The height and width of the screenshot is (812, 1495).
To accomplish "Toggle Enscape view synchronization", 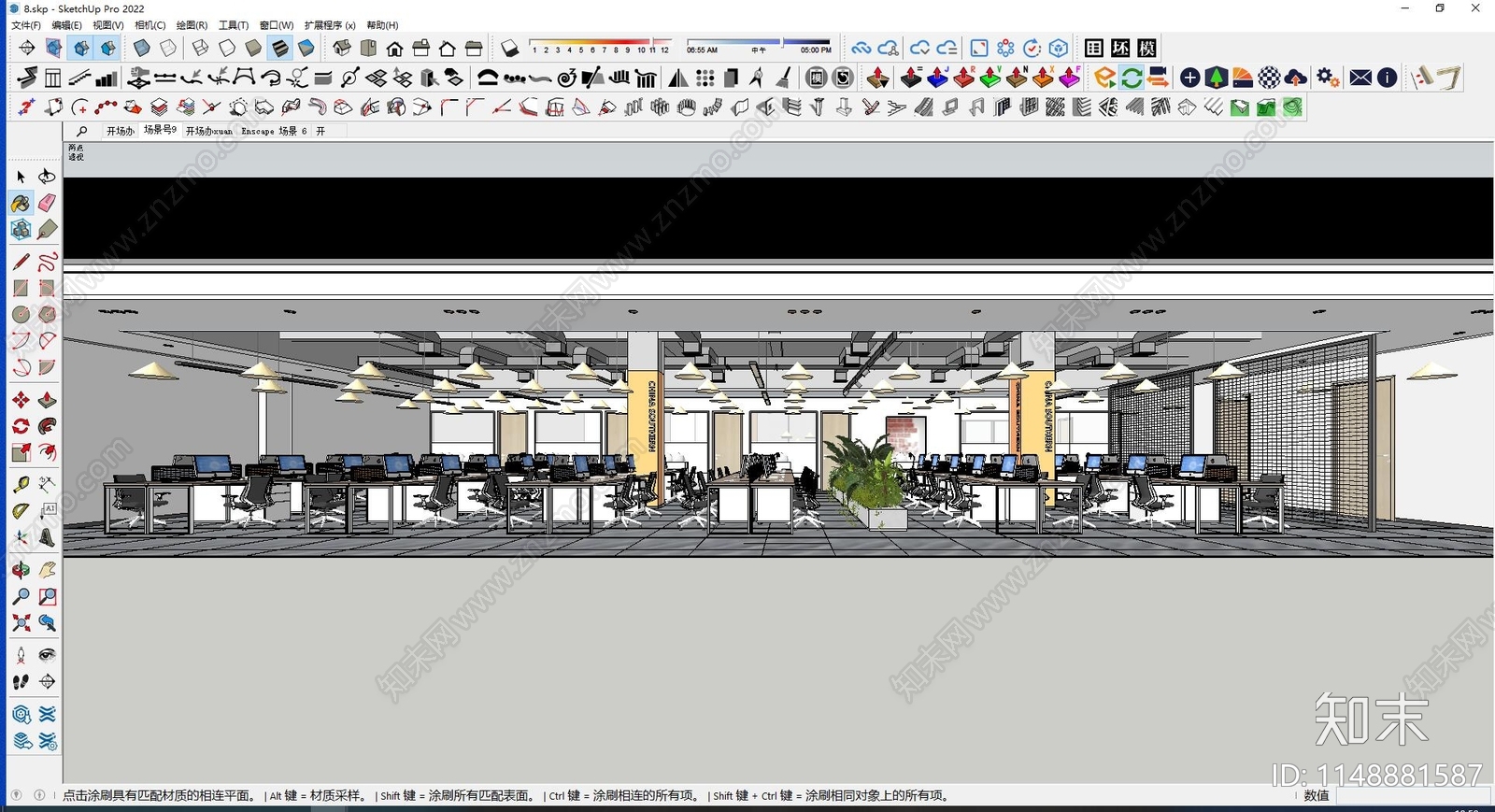I will pos(1158,78).
